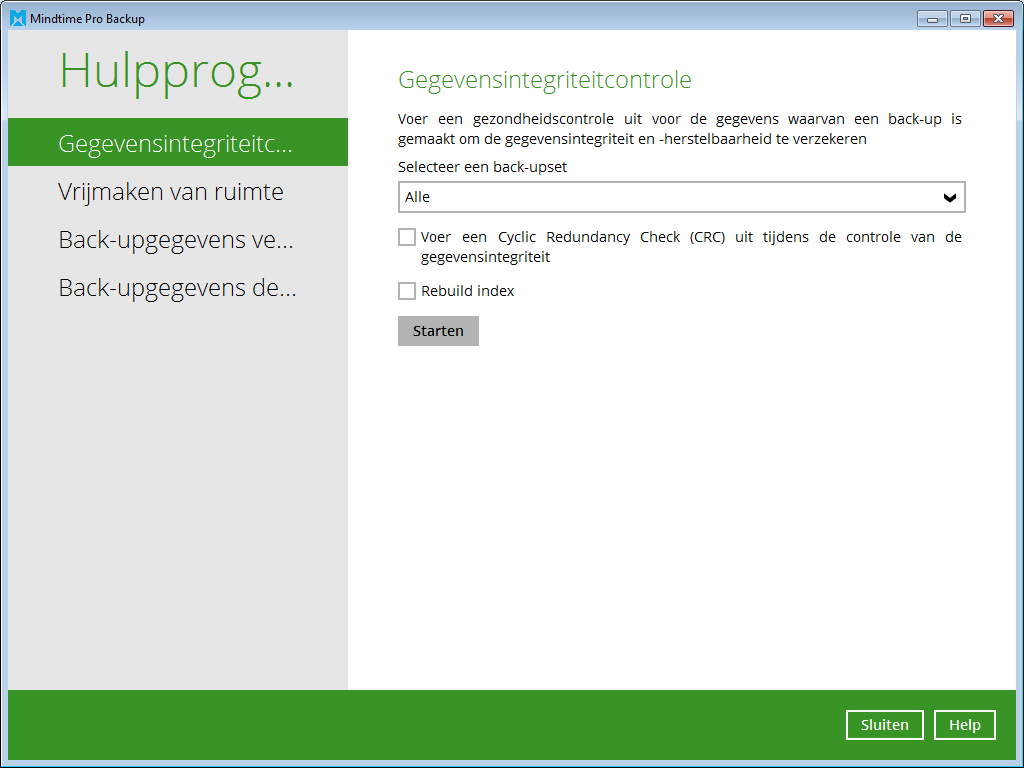Viewport: 1024px width, 768px height.
Task: Click the Mindtime Pro Backup title icon
Action: click(18, 18)
